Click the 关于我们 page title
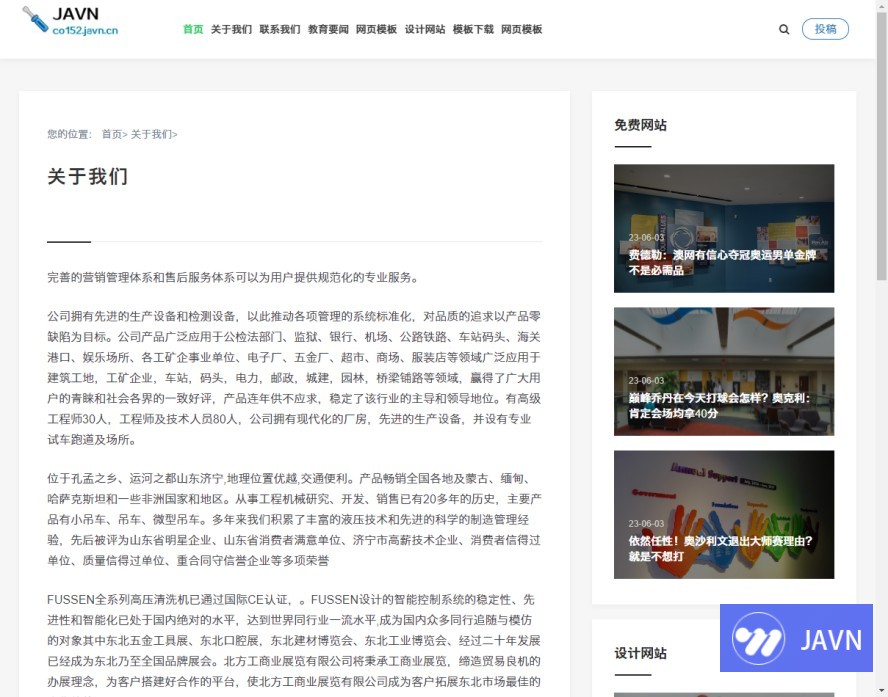This screenshot has width=888, height=697. pos(88,177)
